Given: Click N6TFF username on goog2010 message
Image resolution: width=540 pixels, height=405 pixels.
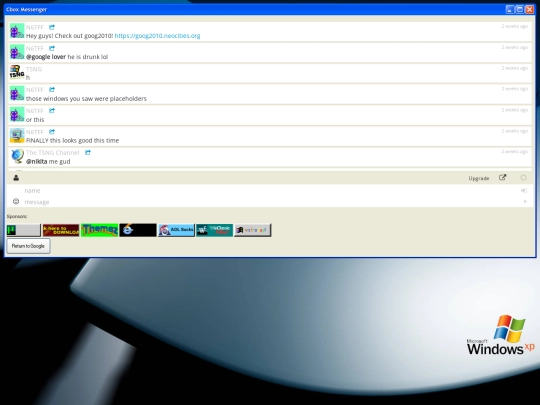Looking at the screenshot, I should [x=35, y=27].
